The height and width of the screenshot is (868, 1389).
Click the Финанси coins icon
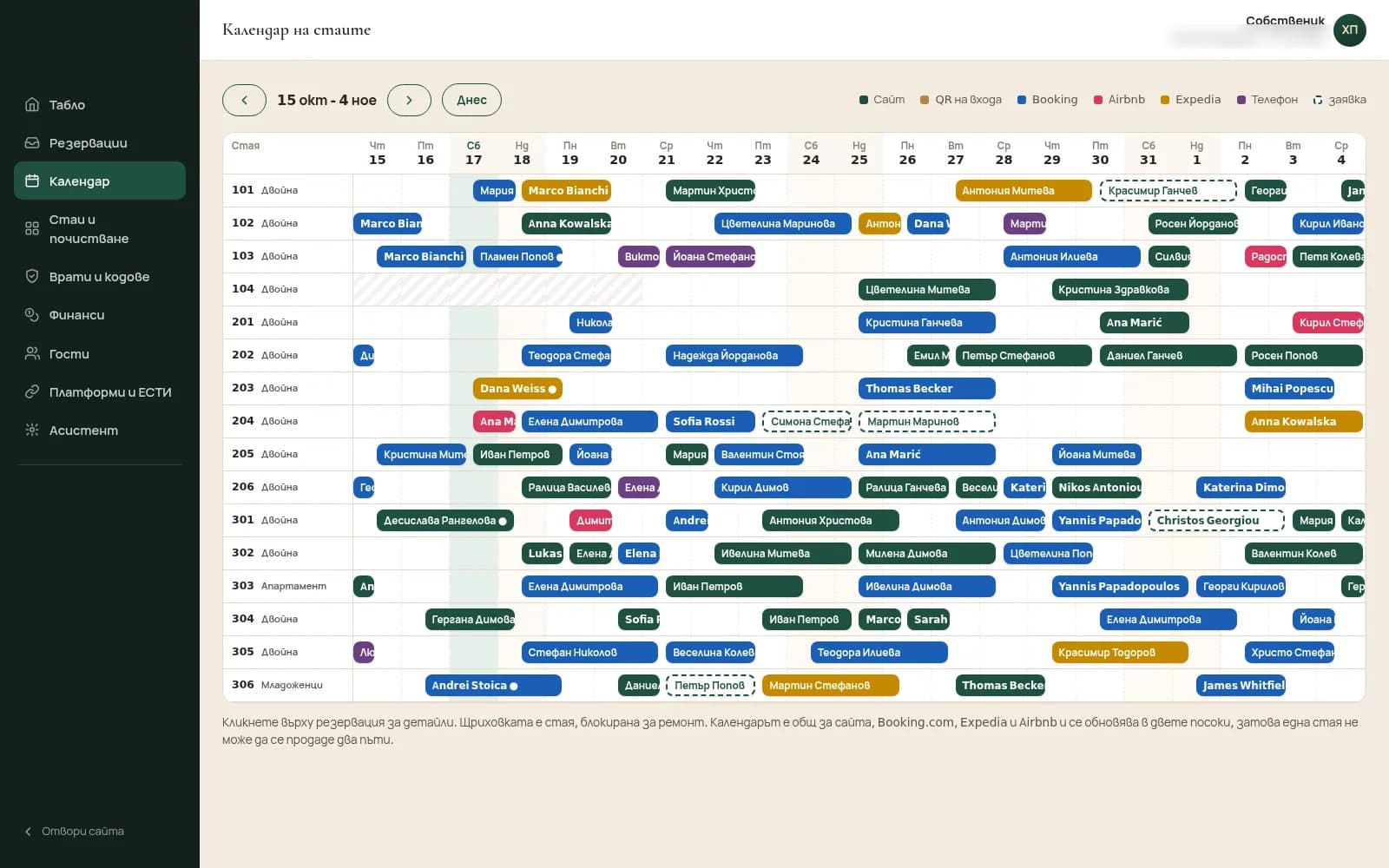point(32,315)
